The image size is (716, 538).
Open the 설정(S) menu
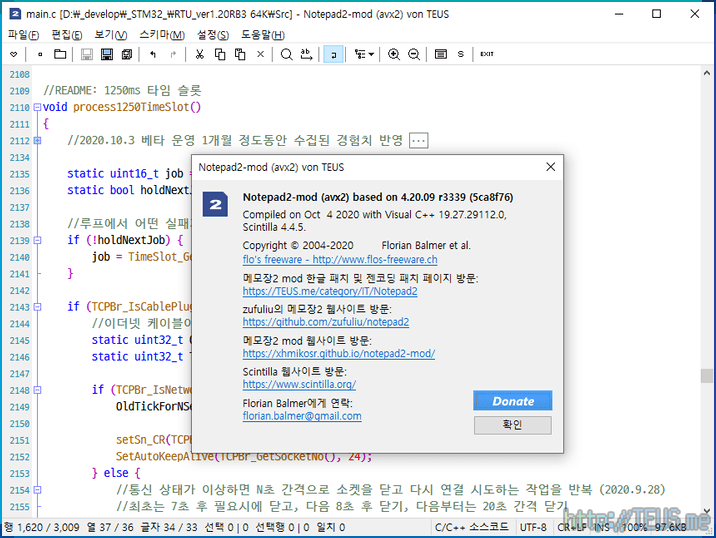click(212, 35)
